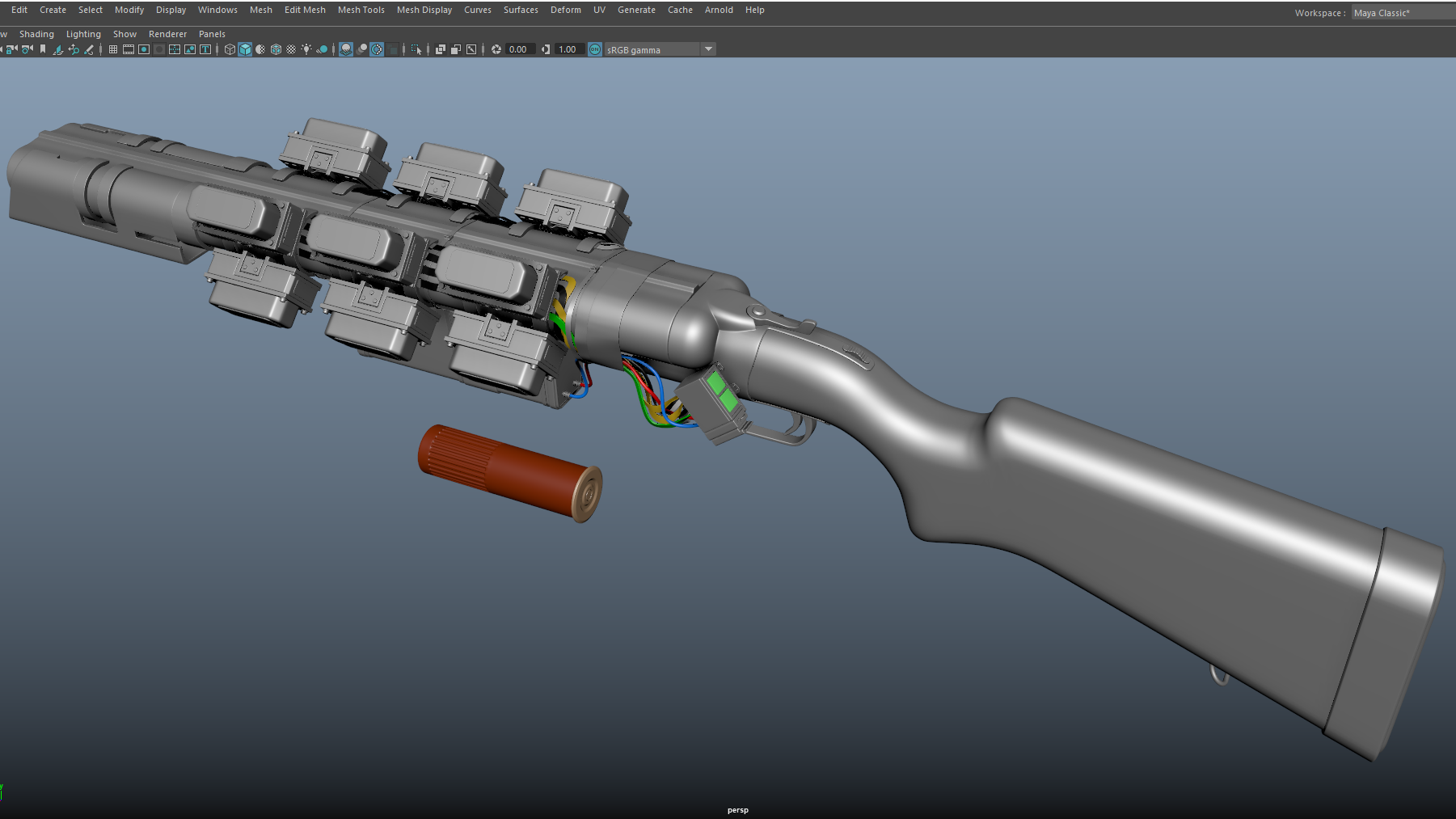Screen dimensions: 1456x819
Task: Open the panel Shading menu
Action: point(36,34)
